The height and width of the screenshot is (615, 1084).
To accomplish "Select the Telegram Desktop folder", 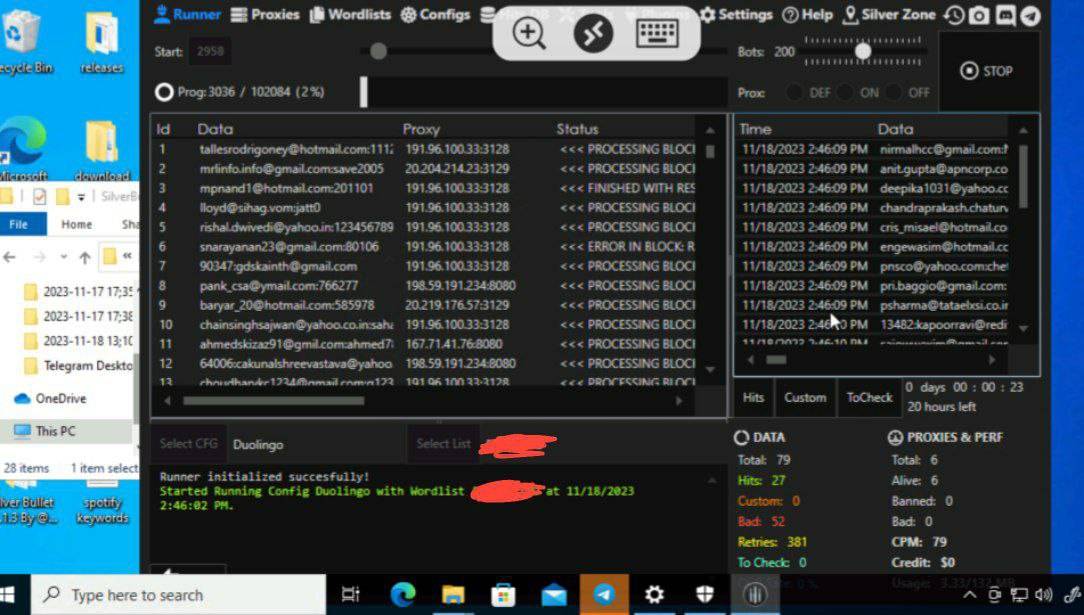I will [x=77, y=366].
